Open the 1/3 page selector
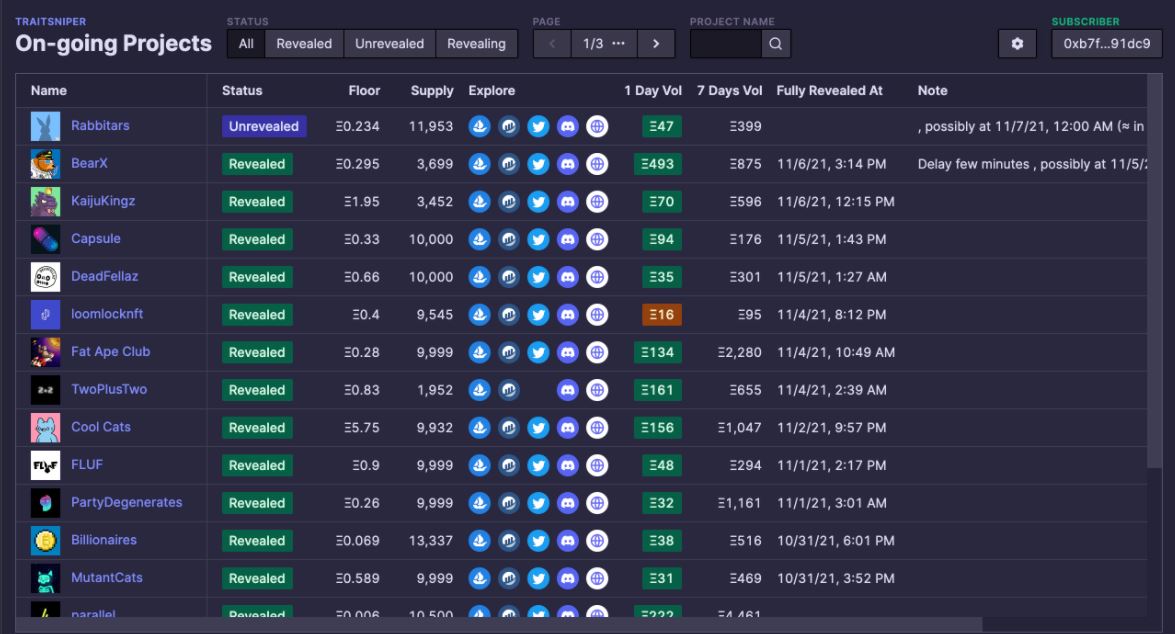This screenshot has height=634, width=1175. click(x=604, y=44)
